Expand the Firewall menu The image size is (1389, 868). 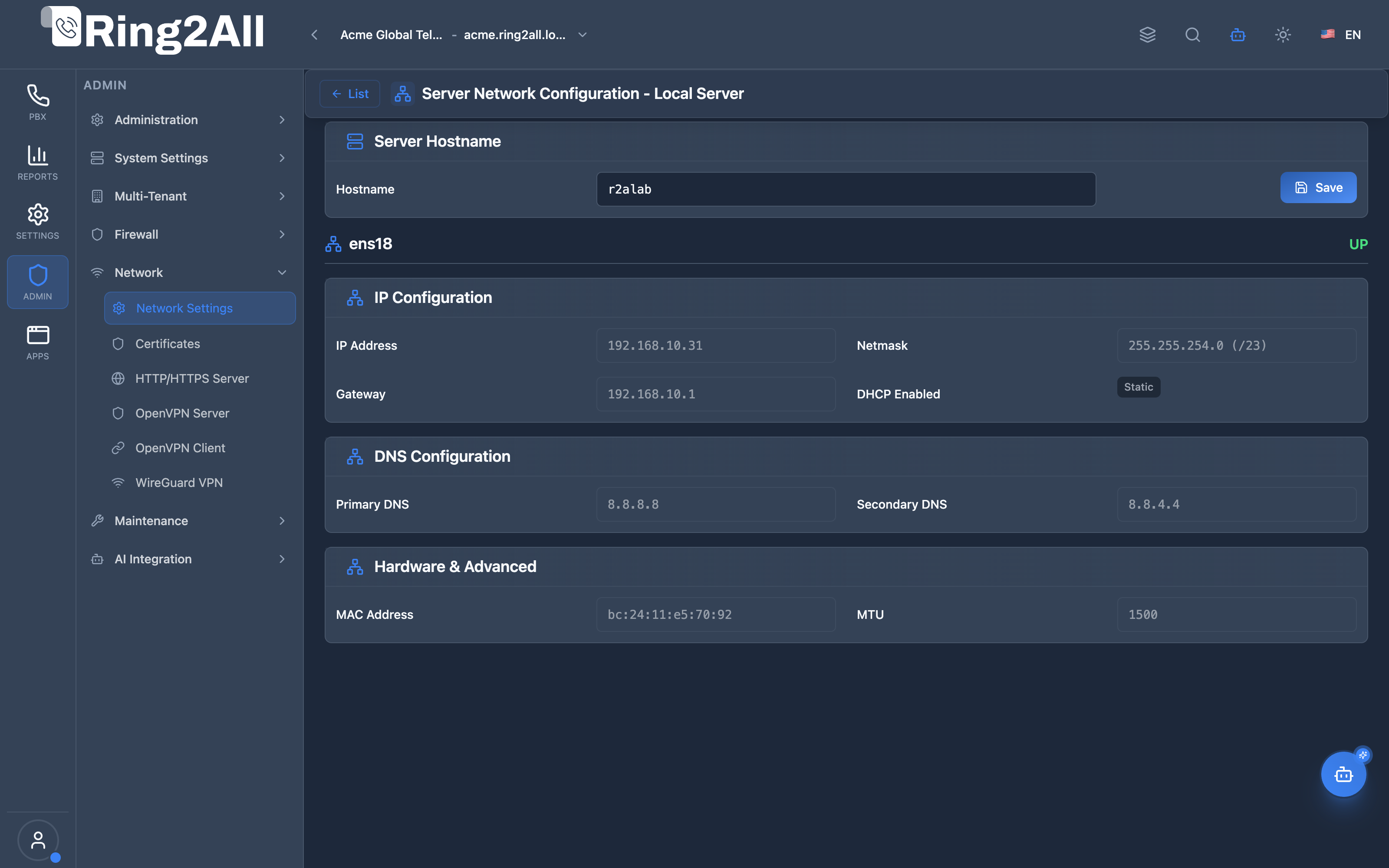[x=189, y=234]
